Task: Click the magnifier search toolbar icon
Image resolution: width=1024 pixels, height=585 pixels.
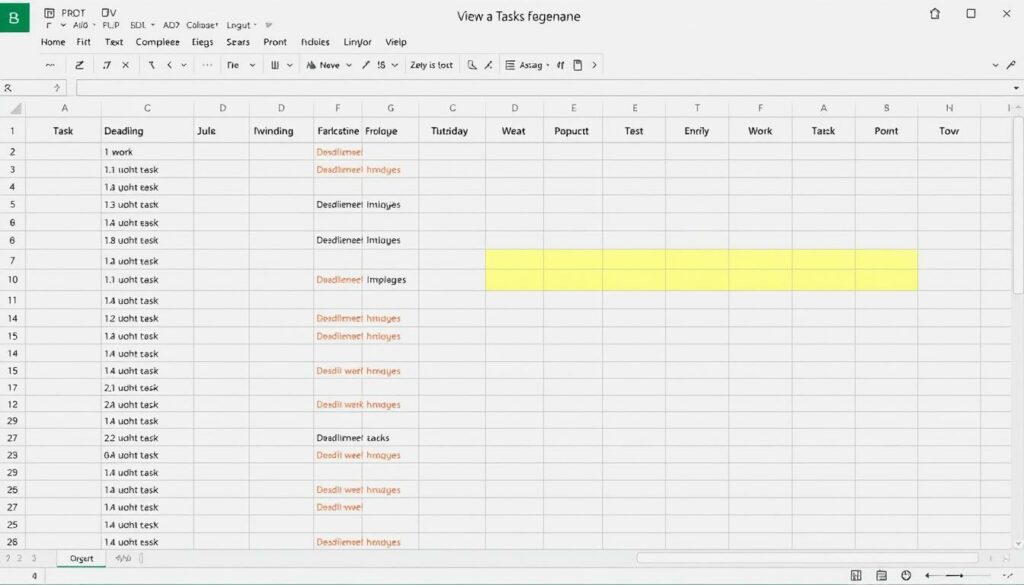Action: (x=472, y=65)
